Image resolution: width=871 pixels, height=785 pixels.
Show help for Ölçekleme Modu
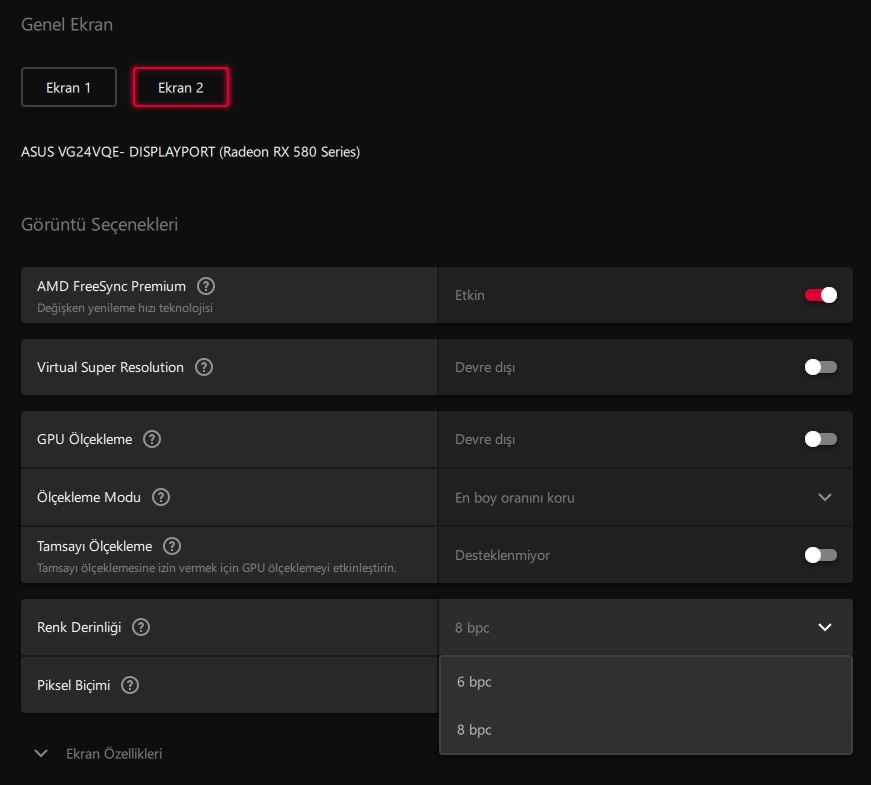point(161,497)
